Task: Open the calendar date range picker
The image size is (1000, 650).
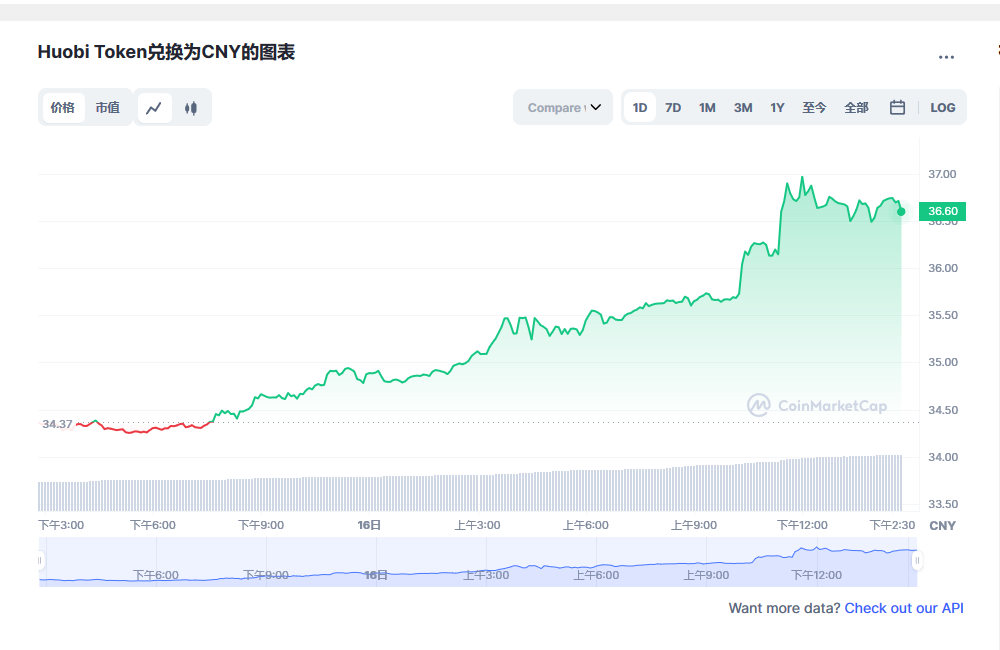Action: click(897, 107)
